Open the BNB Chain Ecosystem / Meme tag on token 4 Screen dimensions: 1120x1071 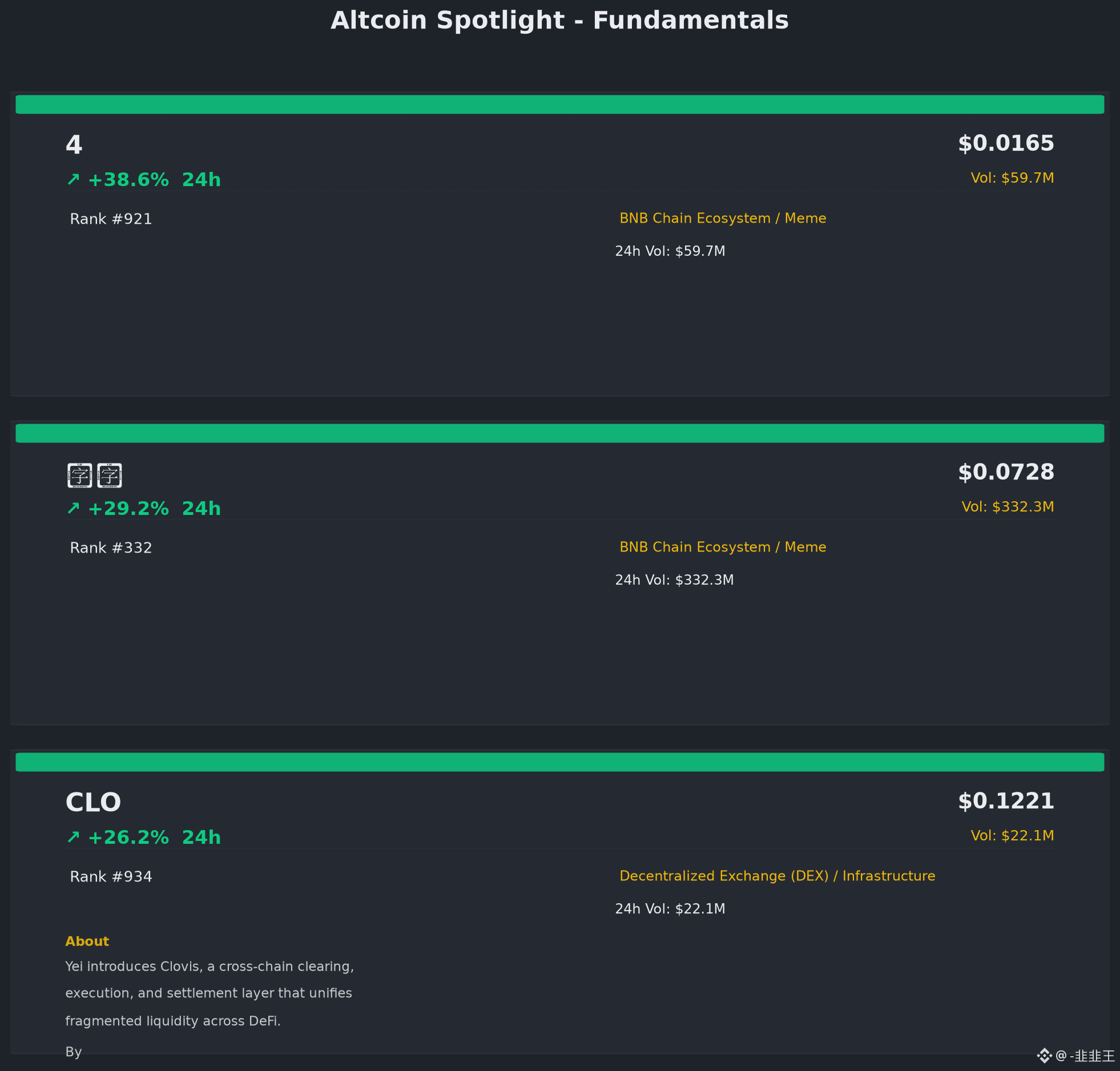[x=723, y=219]
